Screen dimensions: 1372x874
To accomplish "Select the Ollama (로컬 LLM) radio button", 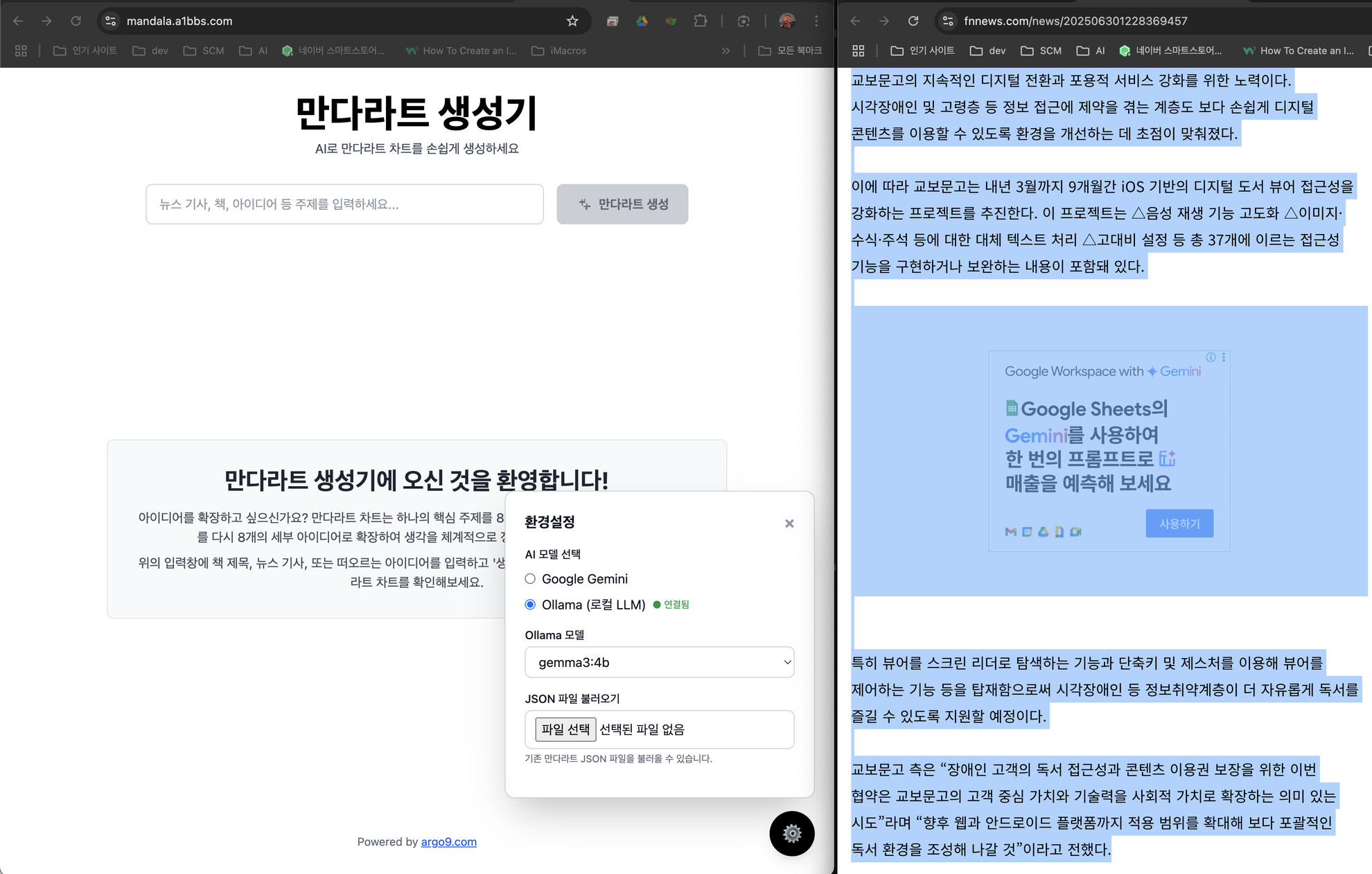I will (x=530, y=605).
